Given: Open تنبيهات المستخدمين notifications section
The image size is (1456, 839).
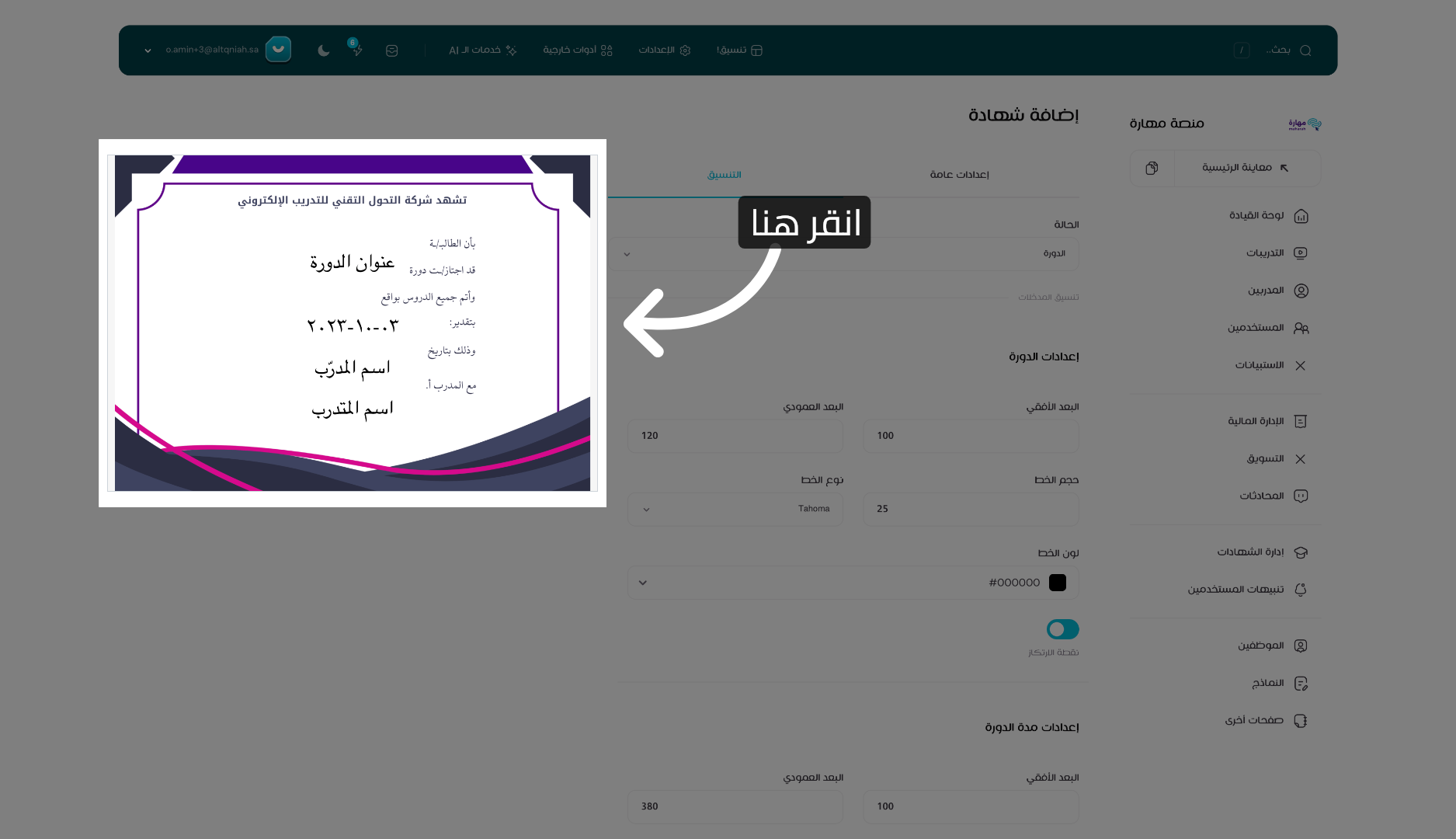Looking at the screenshot, I should tap(1301, 589).
